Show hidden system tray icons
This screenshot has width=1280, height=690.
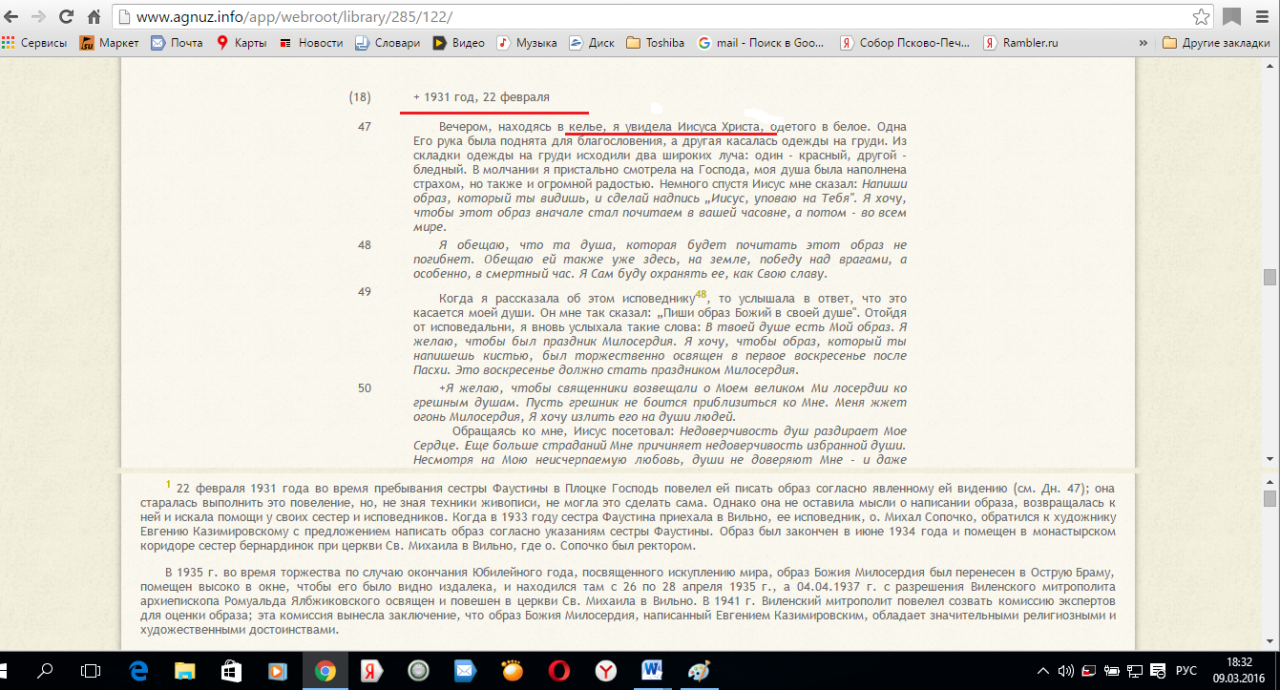(x=1044, y=671)
